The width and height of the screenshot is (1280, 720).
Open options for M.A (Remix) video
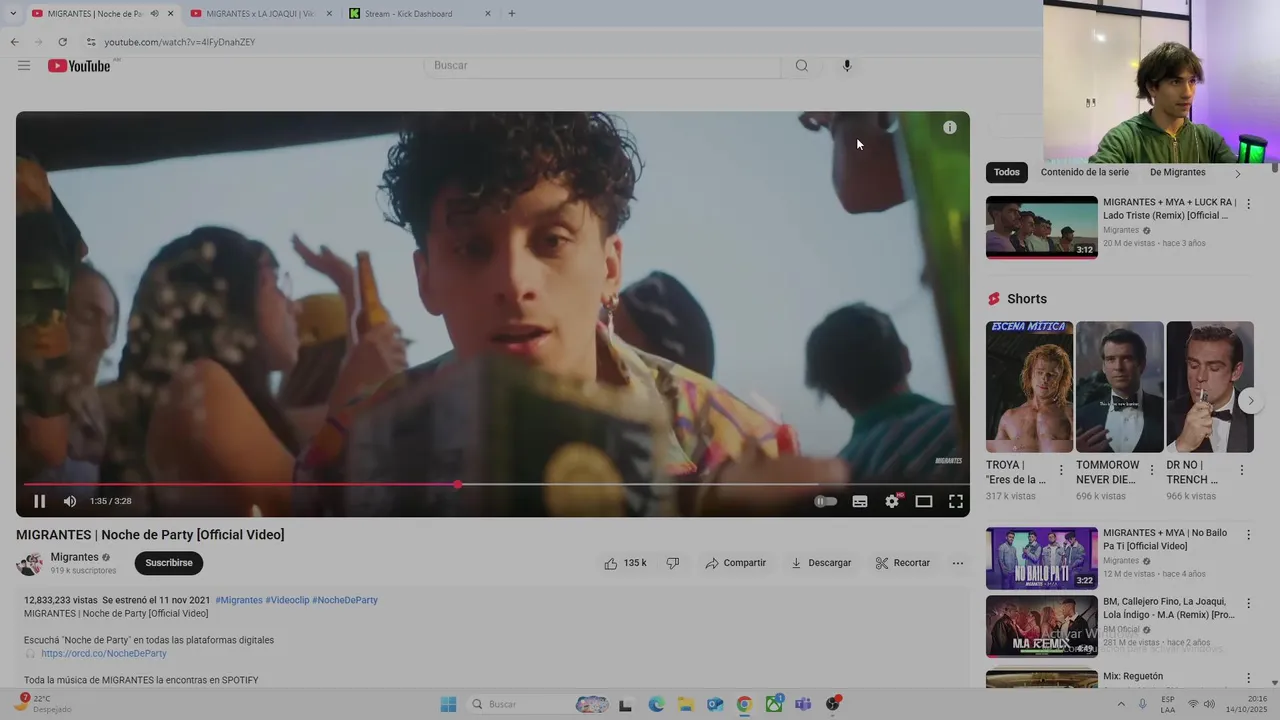click(x=1248, y=604)
